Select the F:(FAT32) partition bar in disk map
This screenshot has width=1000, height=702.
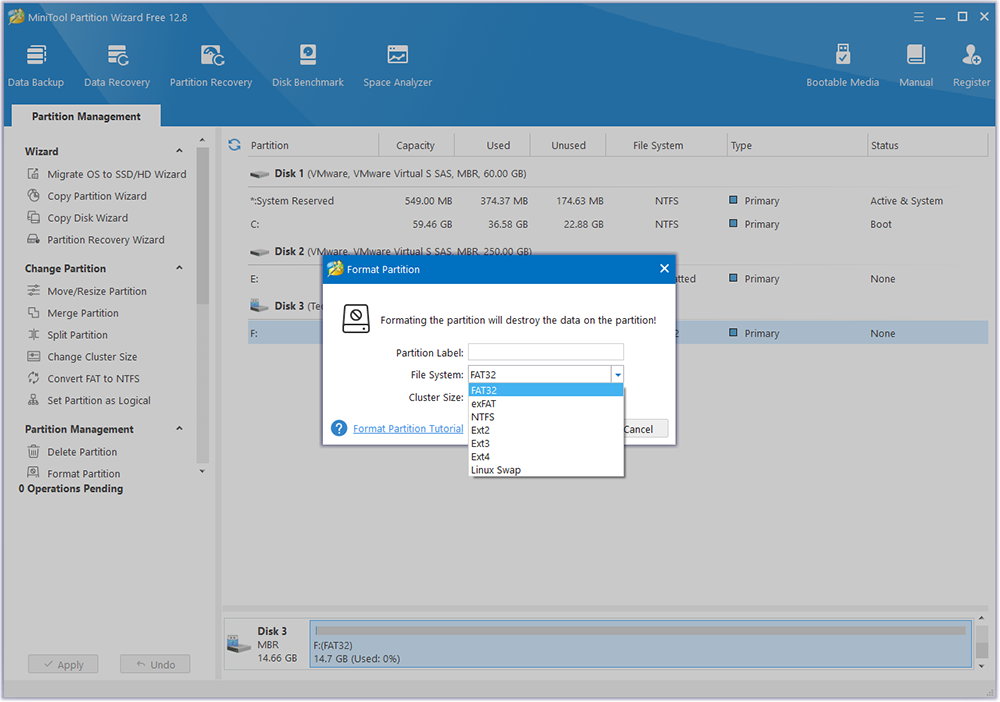tap(640, 644)
